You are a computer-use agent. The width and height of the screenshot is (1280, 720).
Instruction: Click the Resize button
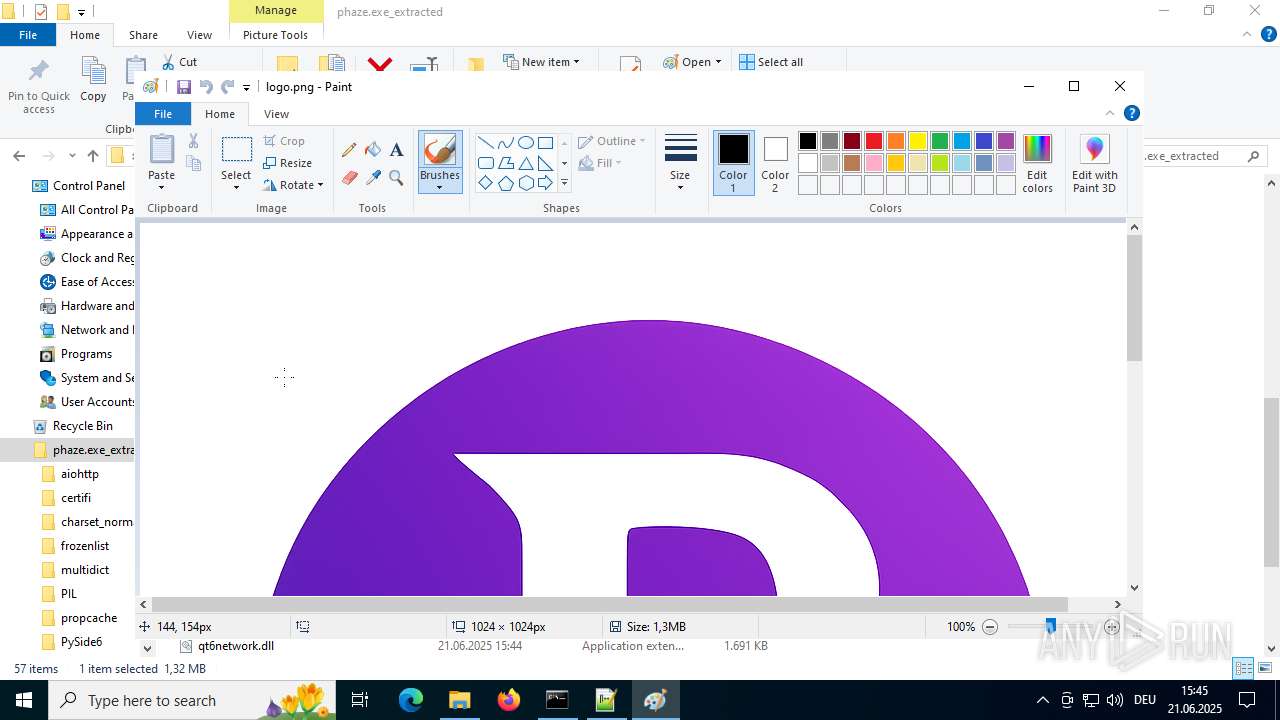288,163
